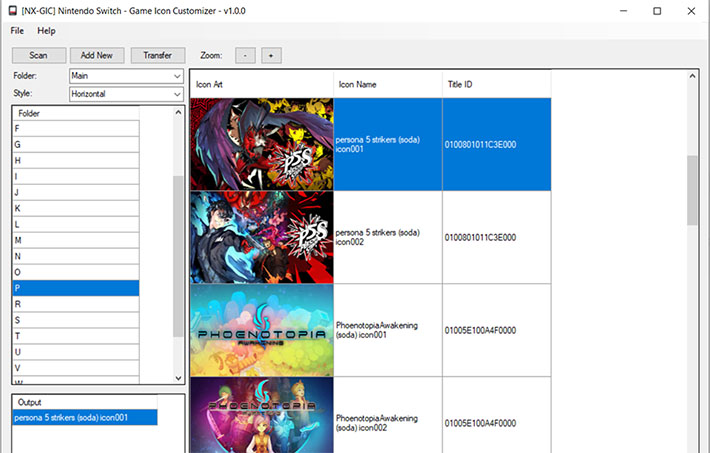Click the Icon Name column header
The width and height of the screenshot is (710, 453).
(x=388, y=84)
